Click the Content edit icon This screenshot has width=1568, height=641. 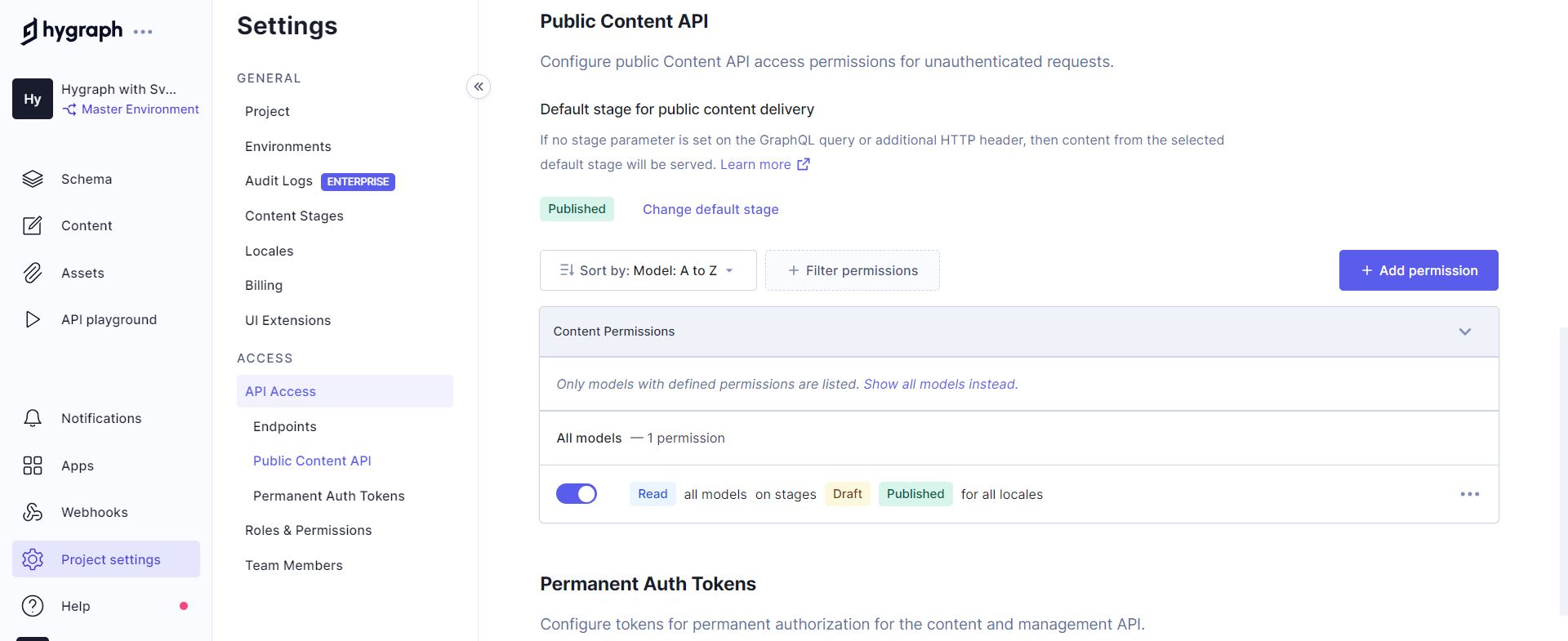(x=33, y=226)
